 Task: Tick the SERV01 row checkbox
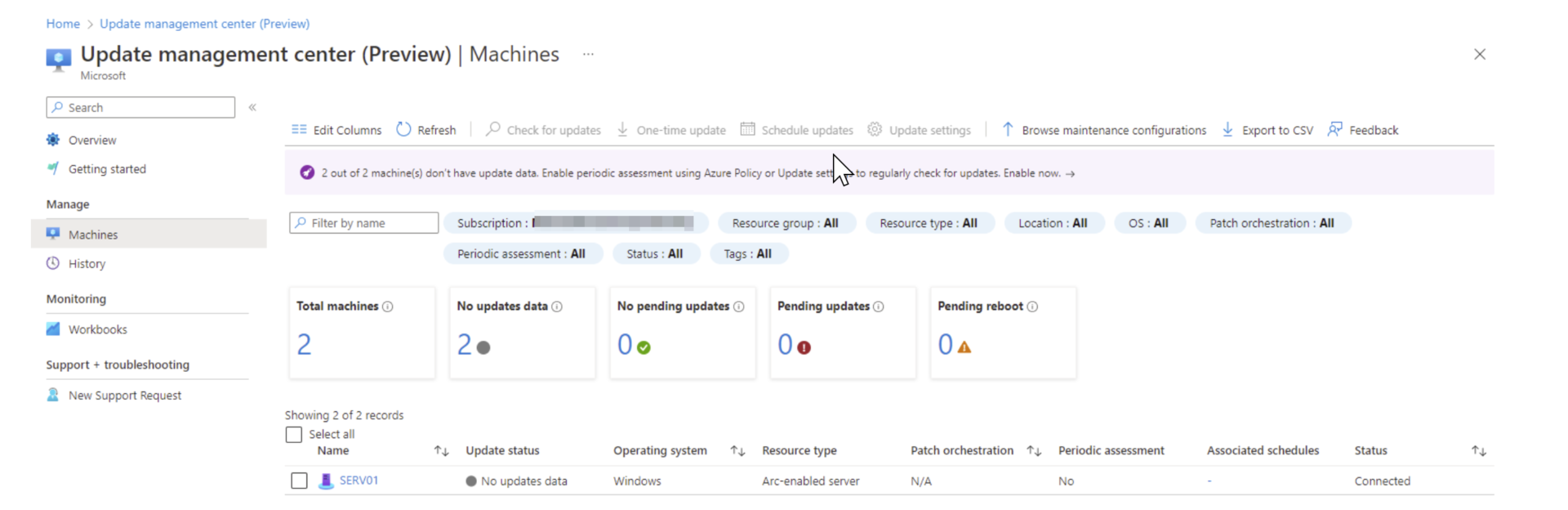(x=300, y=481)
